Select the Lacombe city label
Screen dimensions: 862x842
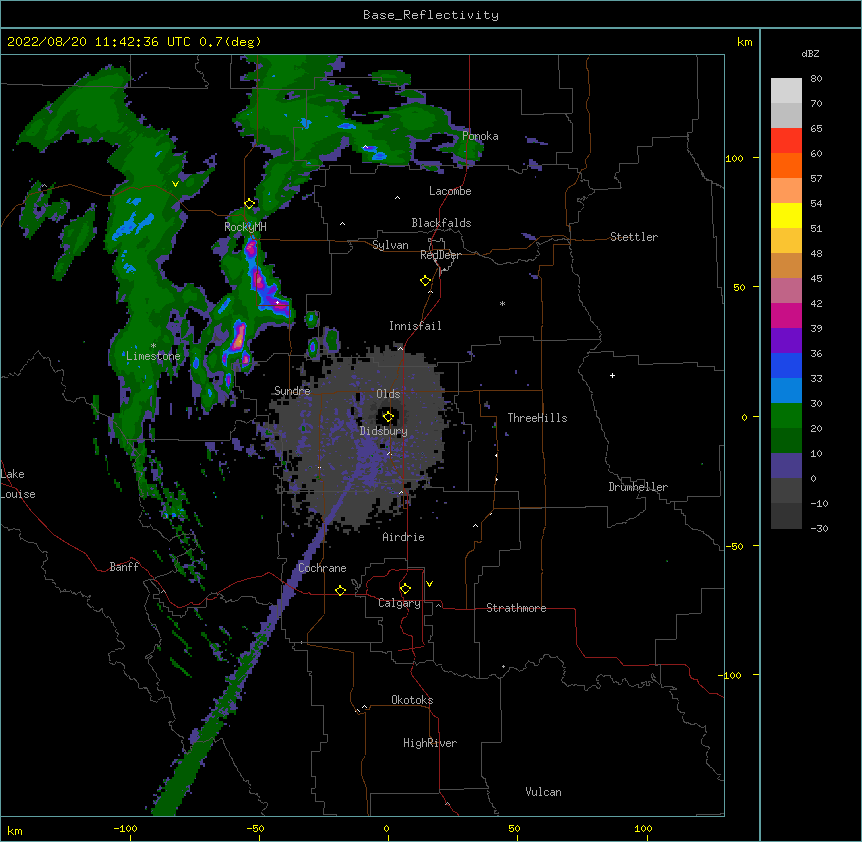coord(450,191)
